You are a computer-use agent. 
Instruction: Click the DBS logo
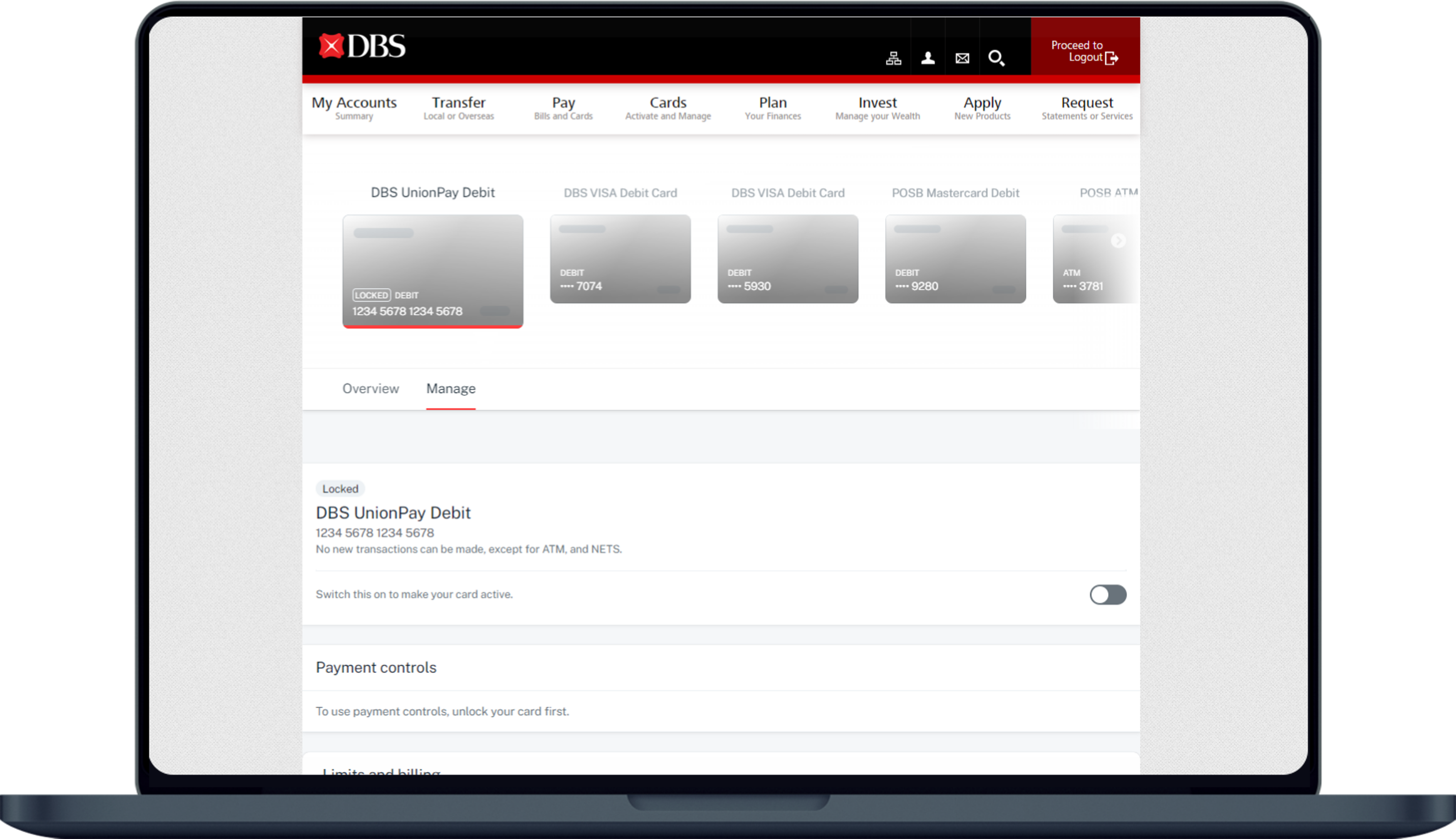[x=362, y=46]
